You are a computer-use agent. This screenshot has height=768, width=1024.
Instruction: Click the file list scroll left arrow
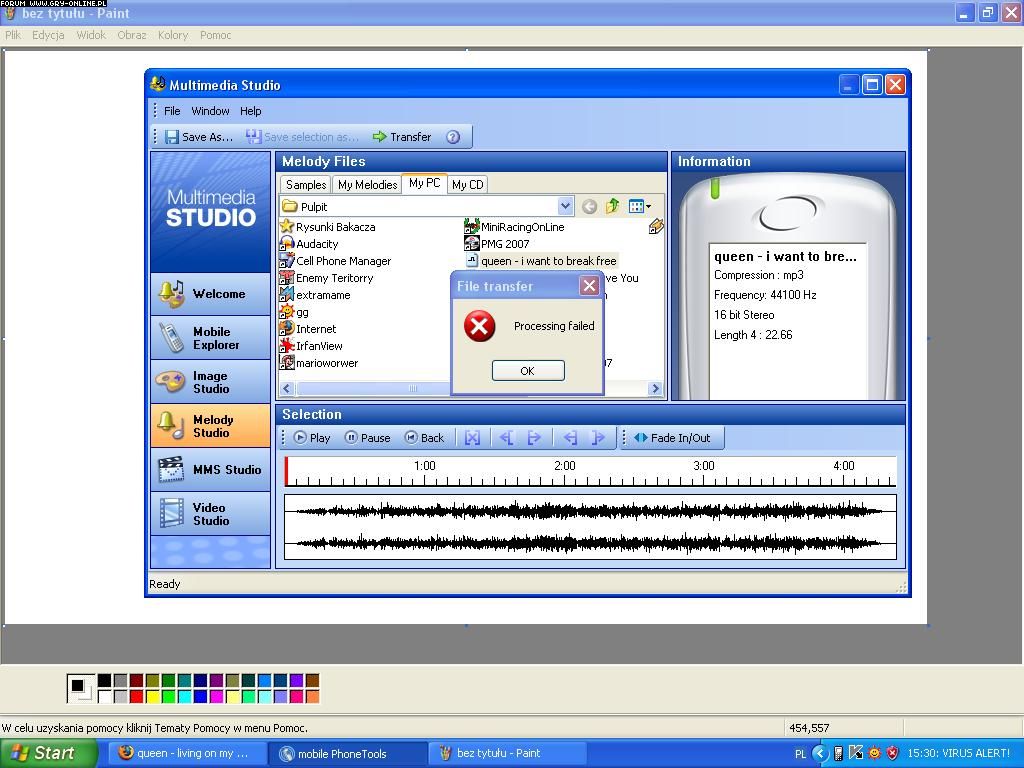point(286,388)
